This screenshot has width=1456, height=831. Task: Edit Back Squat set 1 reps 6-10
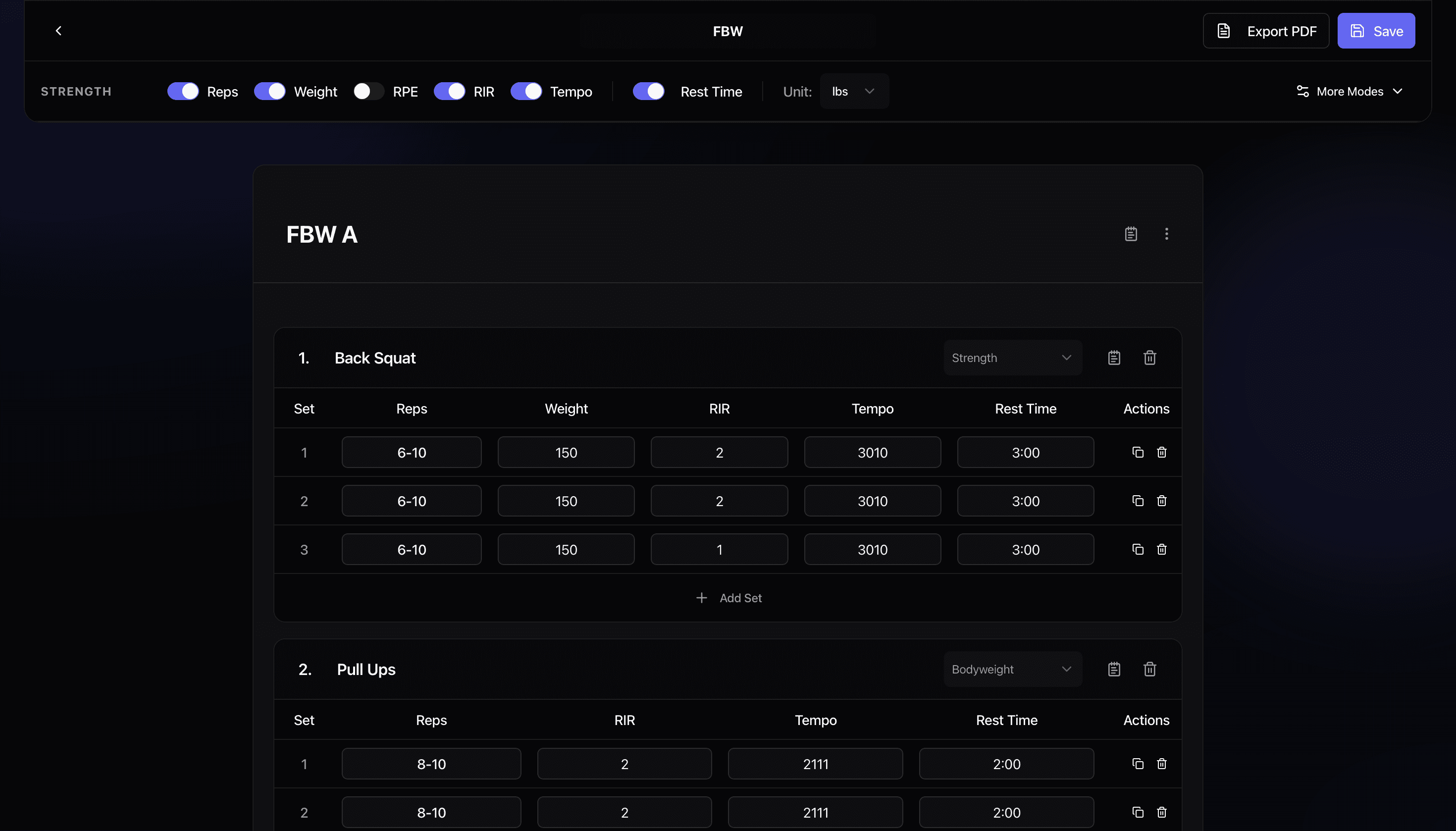[412, 453]
